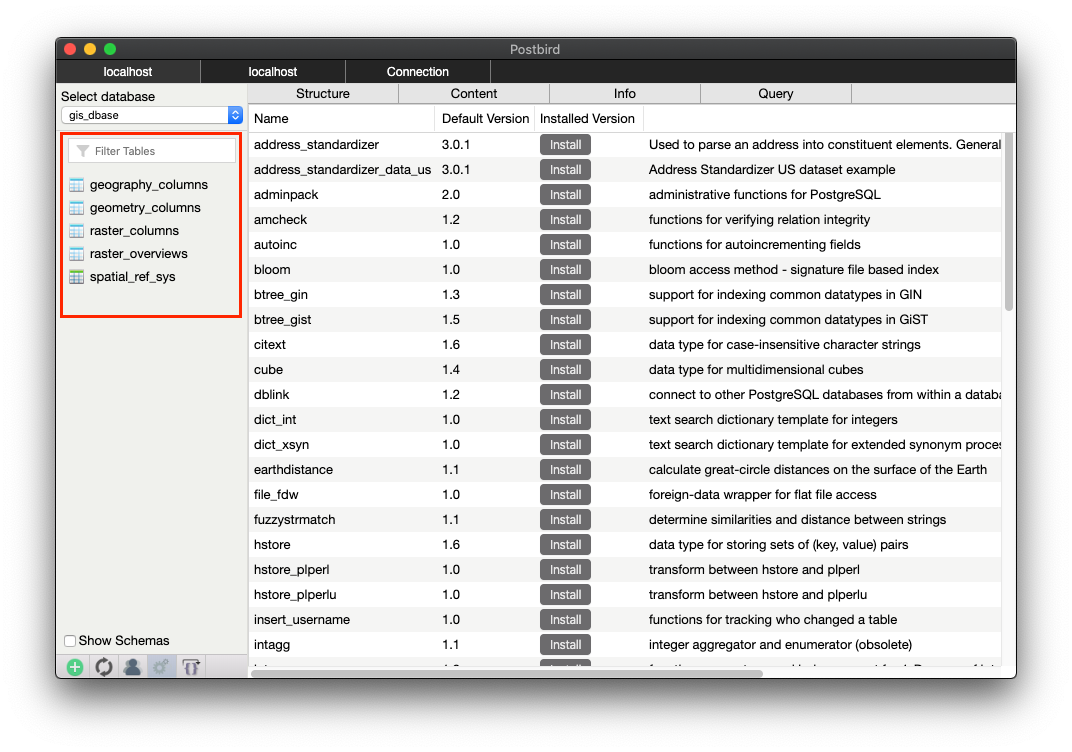
Task: Open the procedures curly braces icon
Action: pyautogui.click(x=190, y=667)
